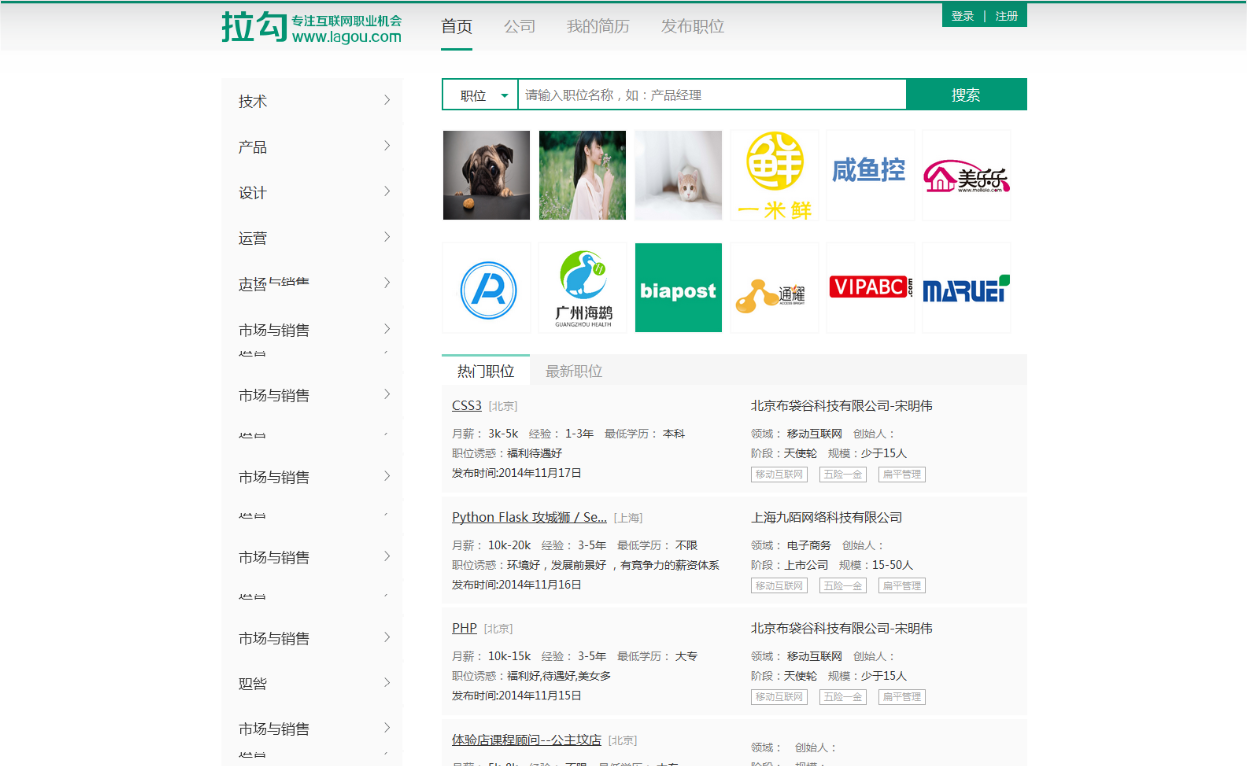Open the 广州海鹅 company logo

pos(582,287)
